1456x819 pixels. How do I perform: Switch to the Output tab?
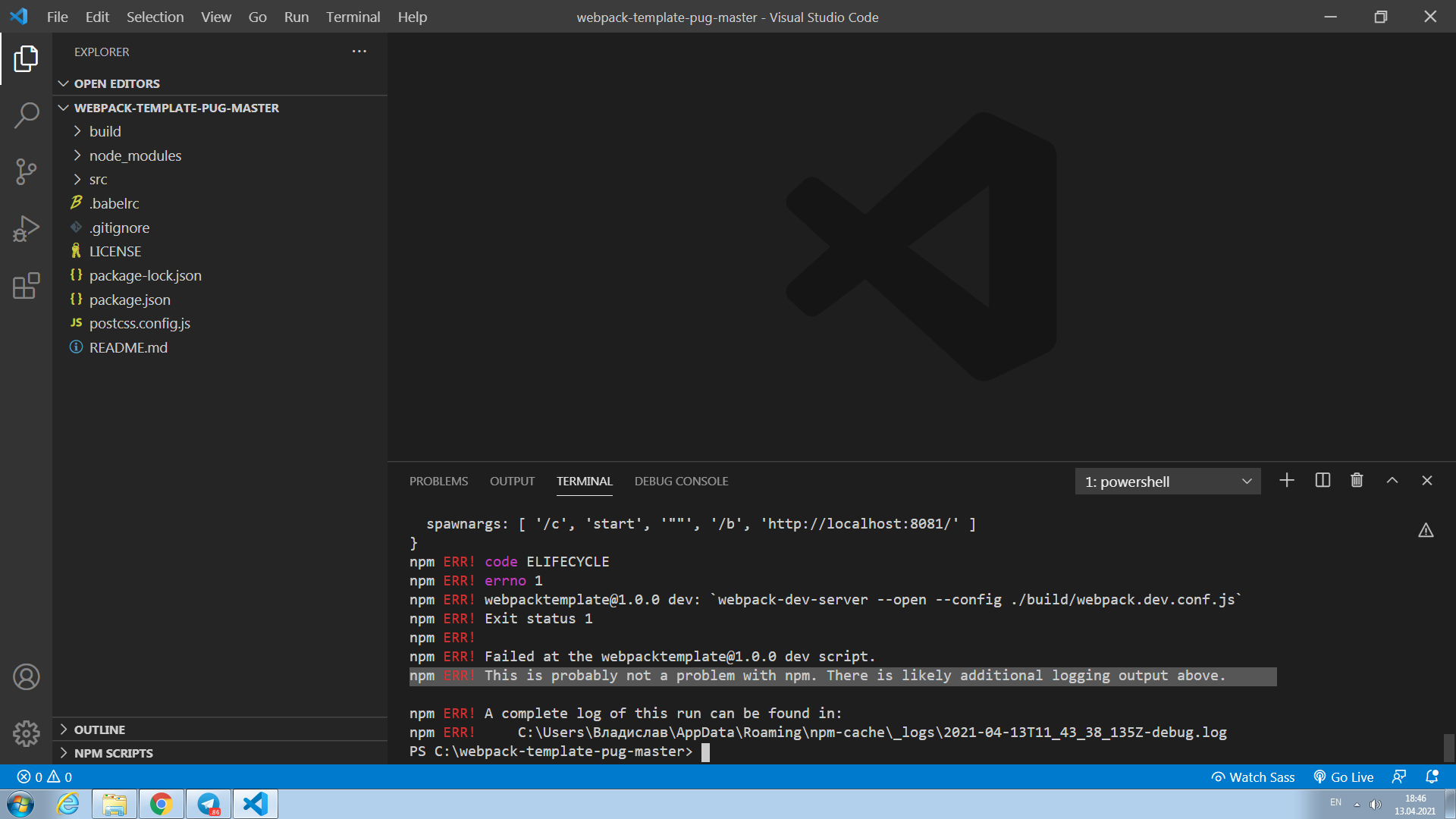click(512, 482)
